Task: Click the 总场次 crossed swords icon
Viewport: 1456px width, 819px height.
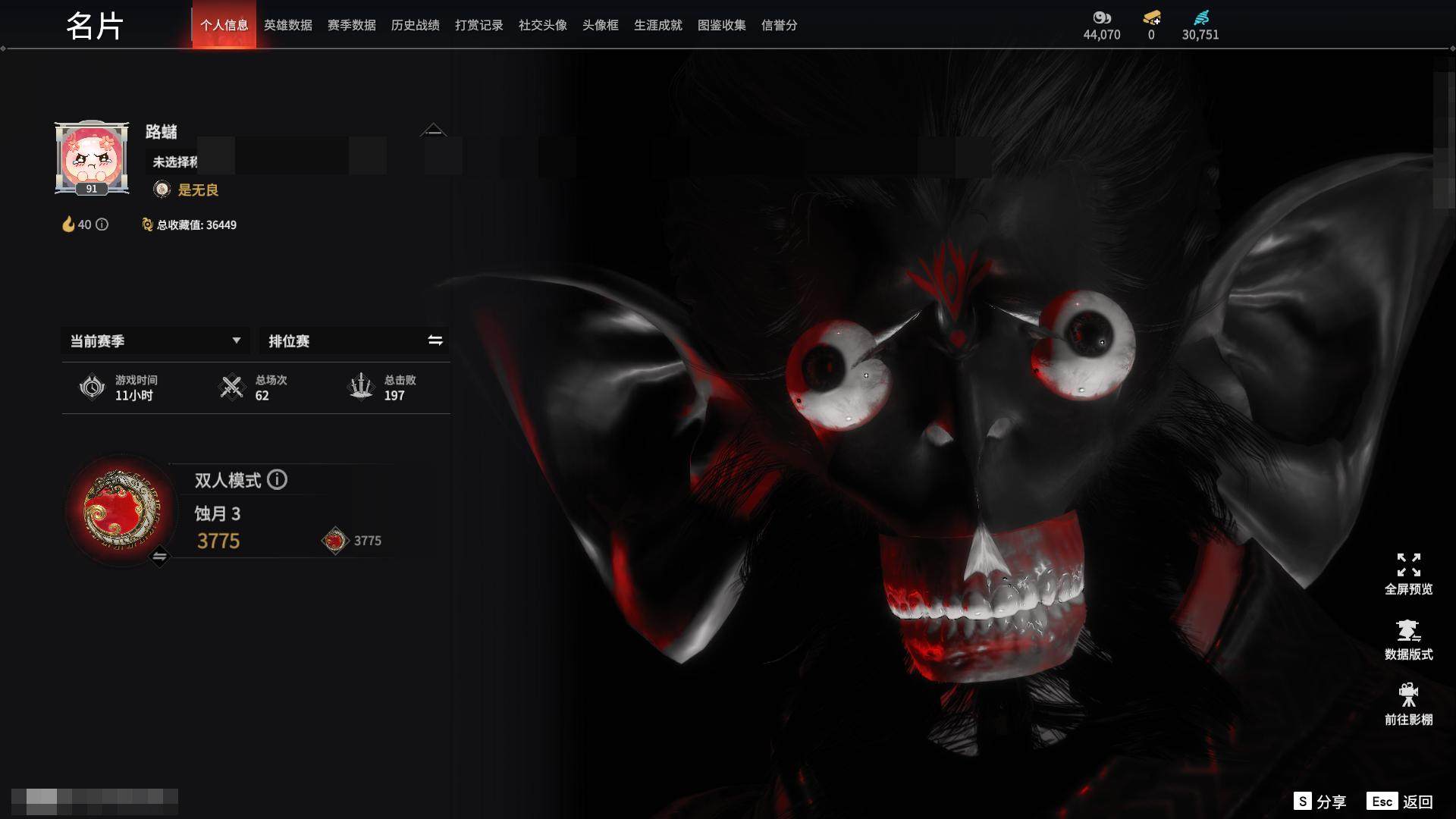Action: tap(231, 387)
